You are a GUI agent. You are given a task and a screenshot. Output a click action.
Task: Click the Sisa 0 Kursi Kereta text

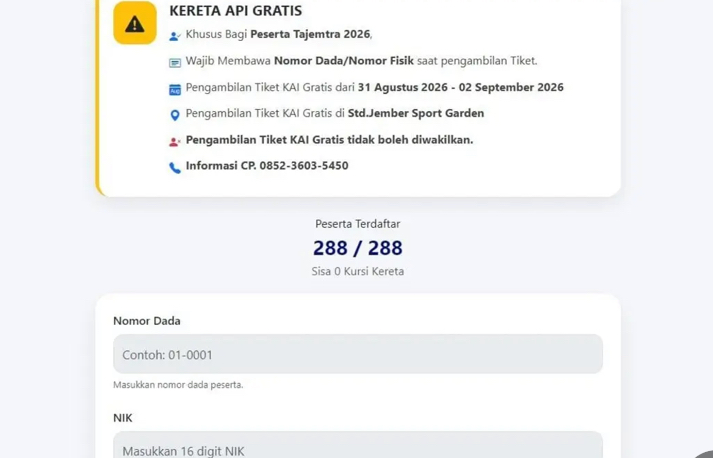pos(358,272)
